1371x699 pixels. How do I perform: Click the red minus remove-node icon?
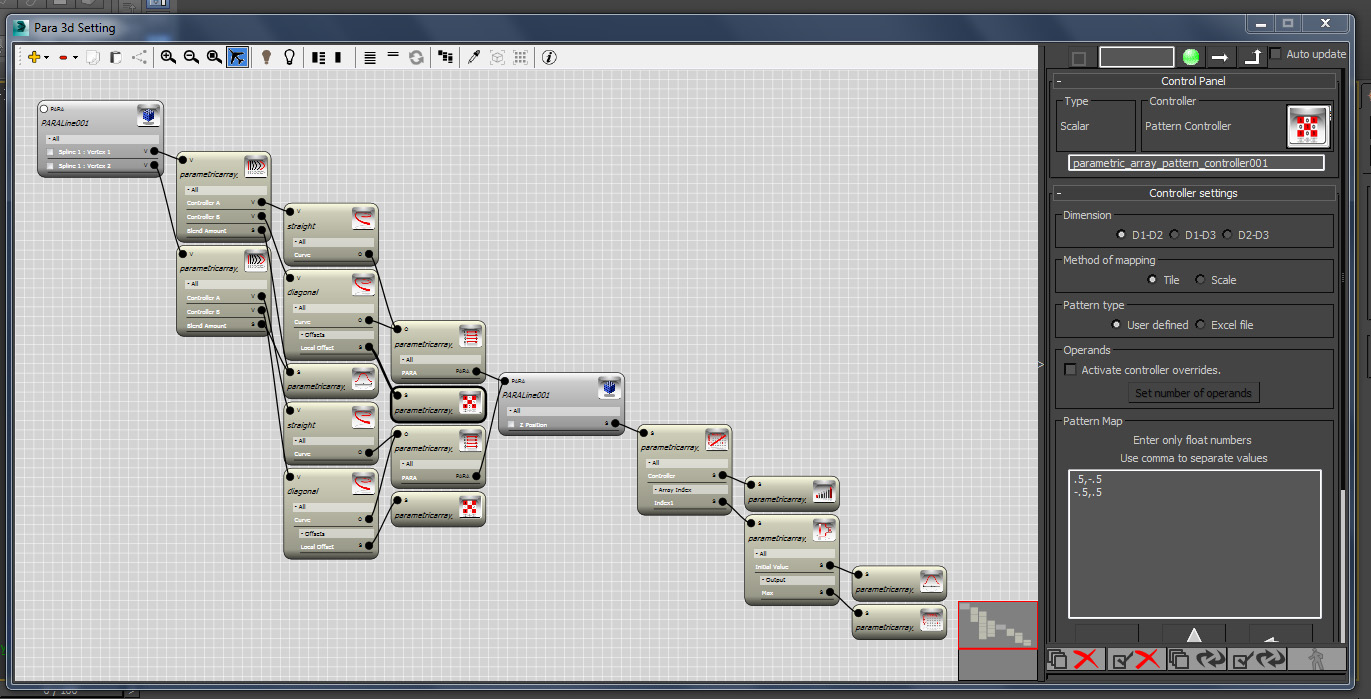(63, 58)
